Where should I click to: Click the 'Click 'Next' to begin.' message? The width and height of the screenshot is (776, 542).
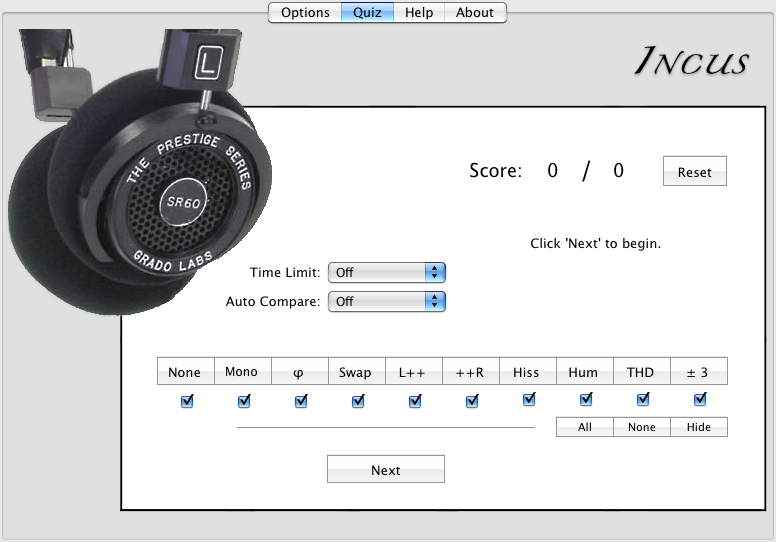coord(595,244)
